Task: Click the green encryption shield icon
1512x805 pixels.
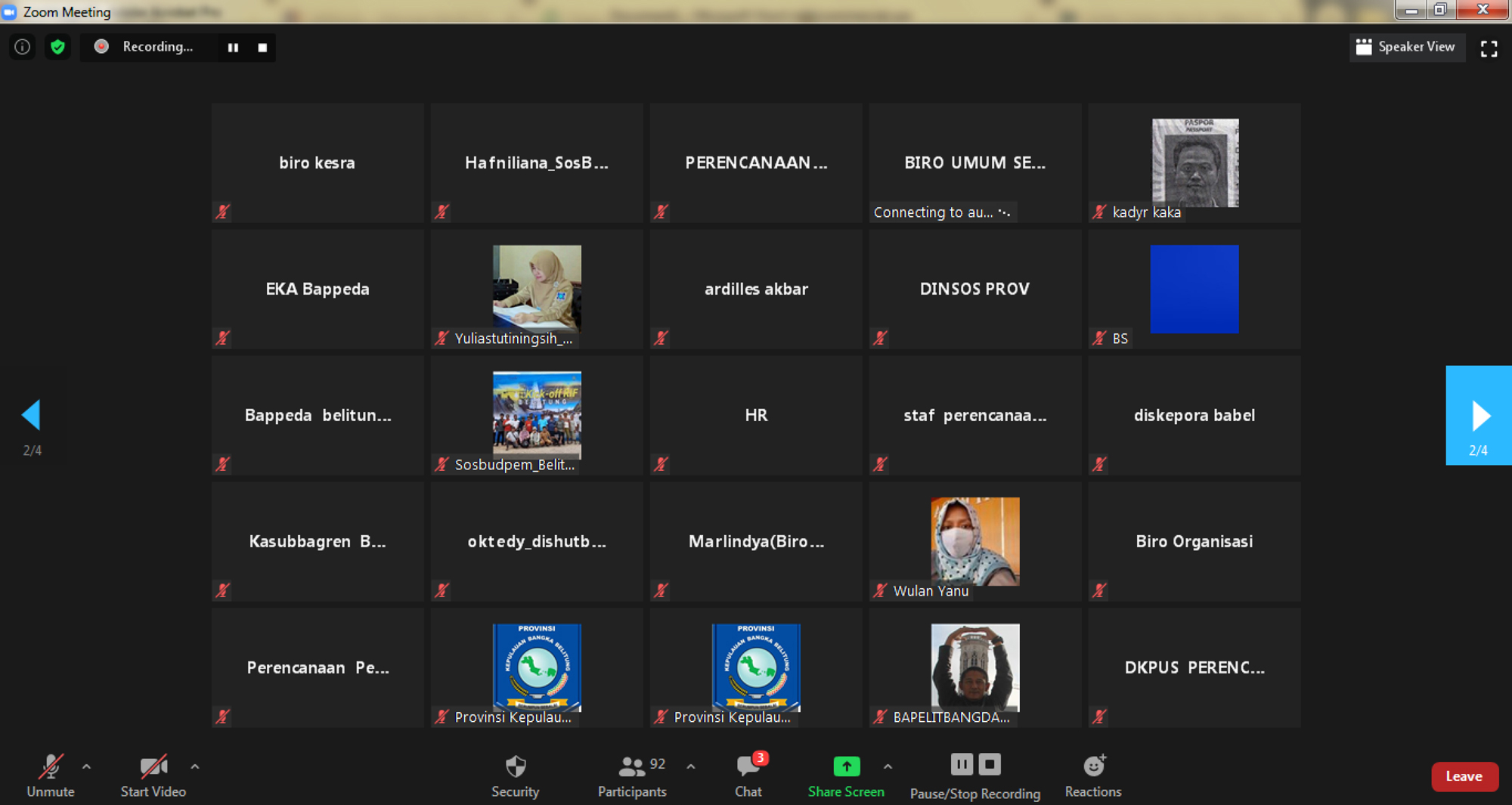Action: point(57,47)
